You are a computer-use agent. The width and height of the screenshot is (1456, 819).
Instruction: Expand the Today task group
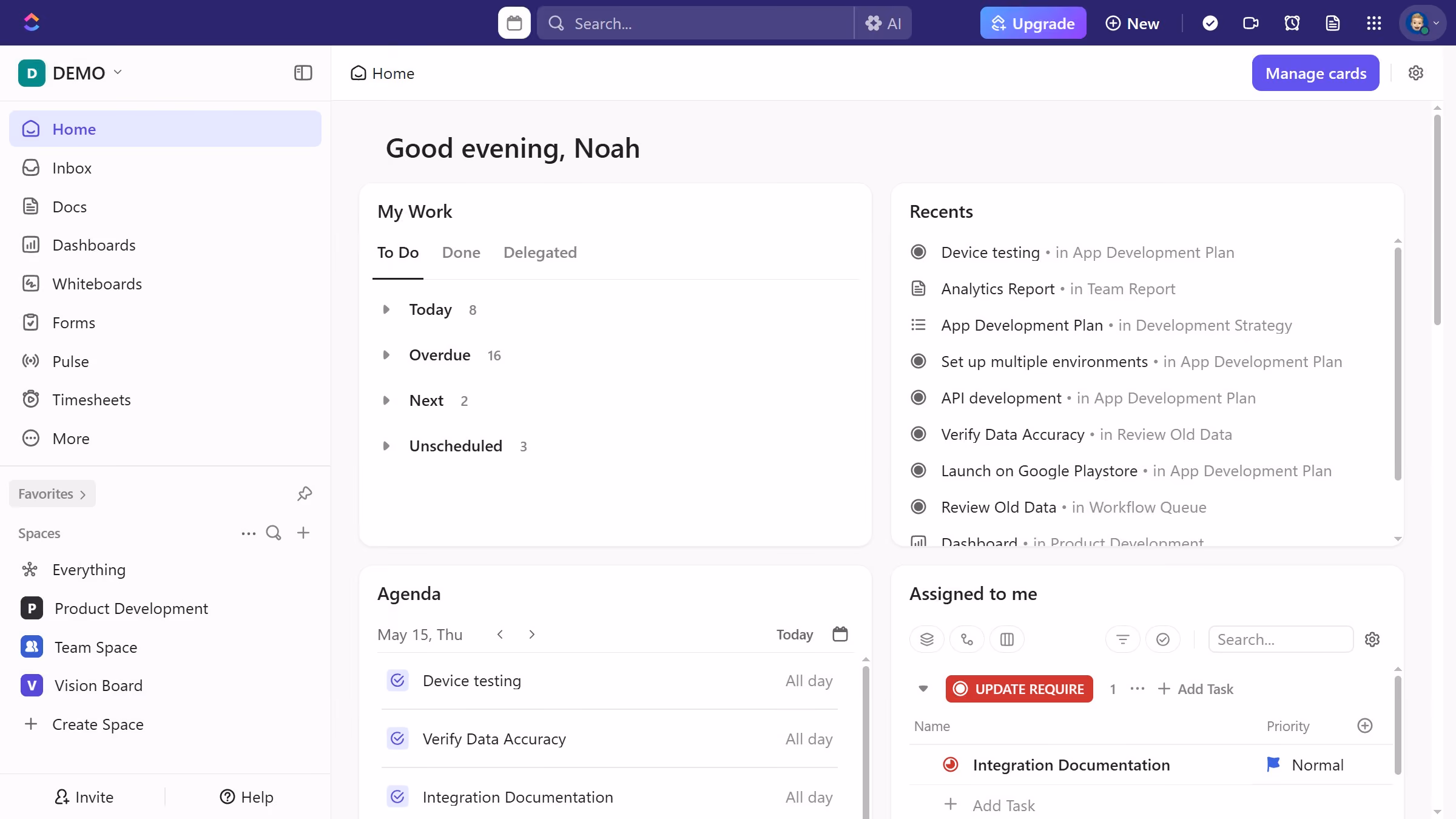click(x=386, y=309)
